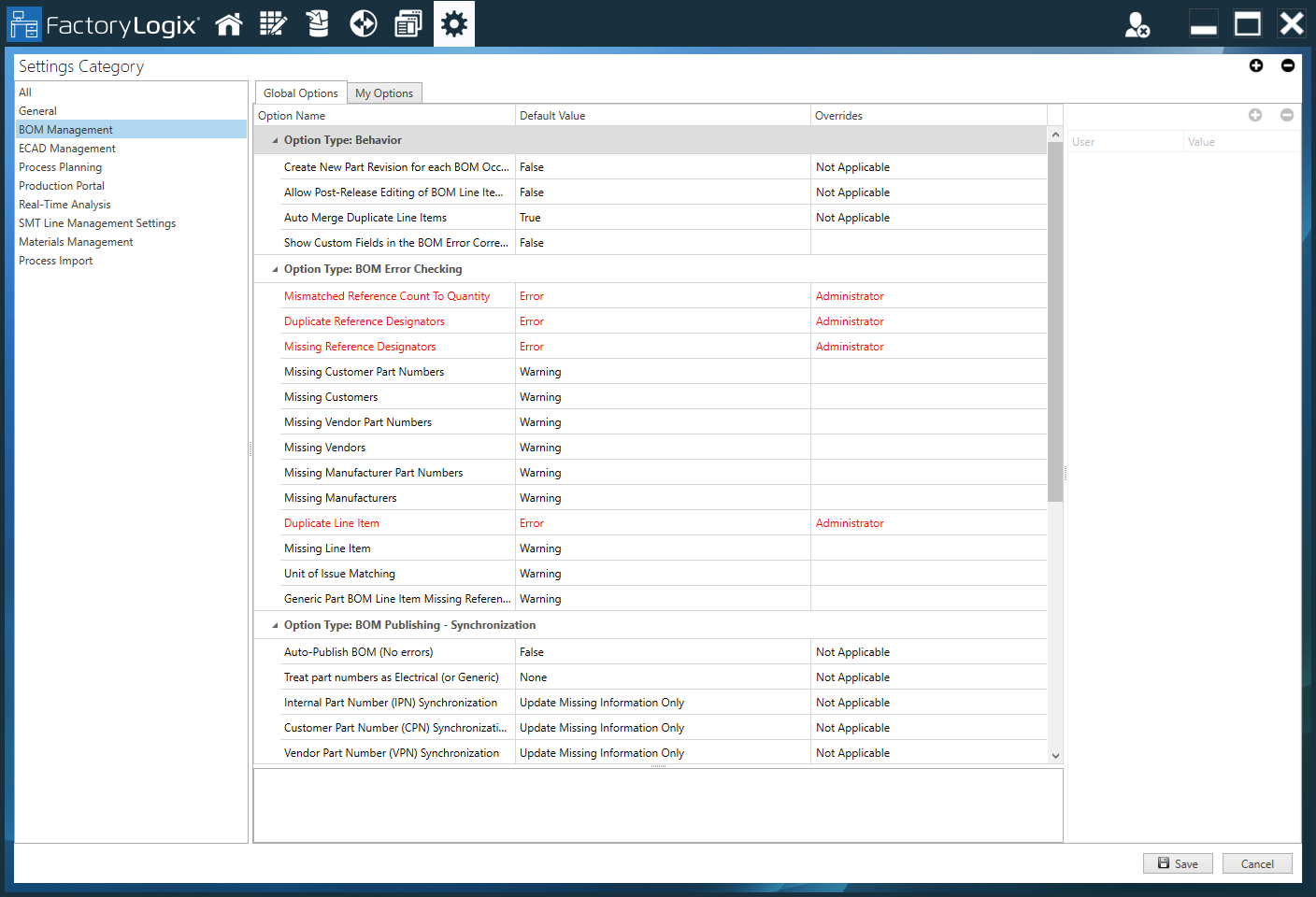Click the FactoryLogix desk logo icon
Image resolution: width=1316 pixels, height=897 pixels.
tap(25, 24)
